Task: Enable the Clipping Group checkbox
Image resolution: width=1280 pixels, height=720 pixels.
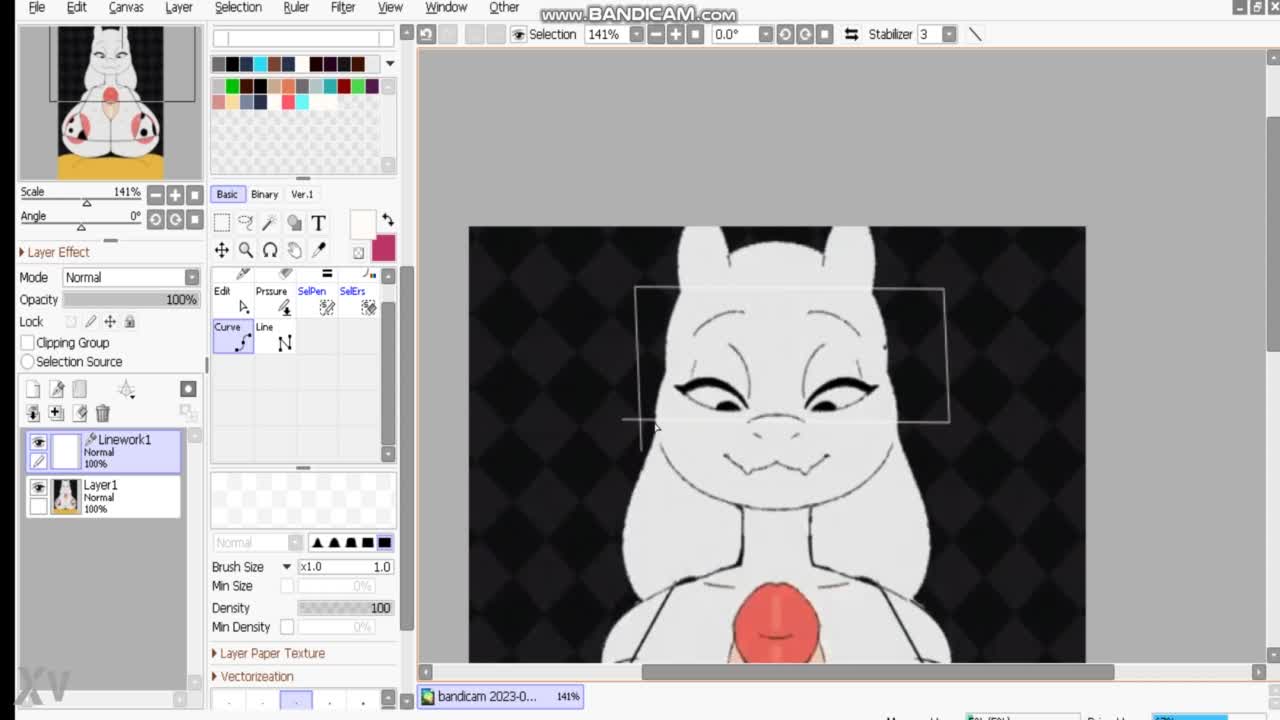Action: (28, 343)
